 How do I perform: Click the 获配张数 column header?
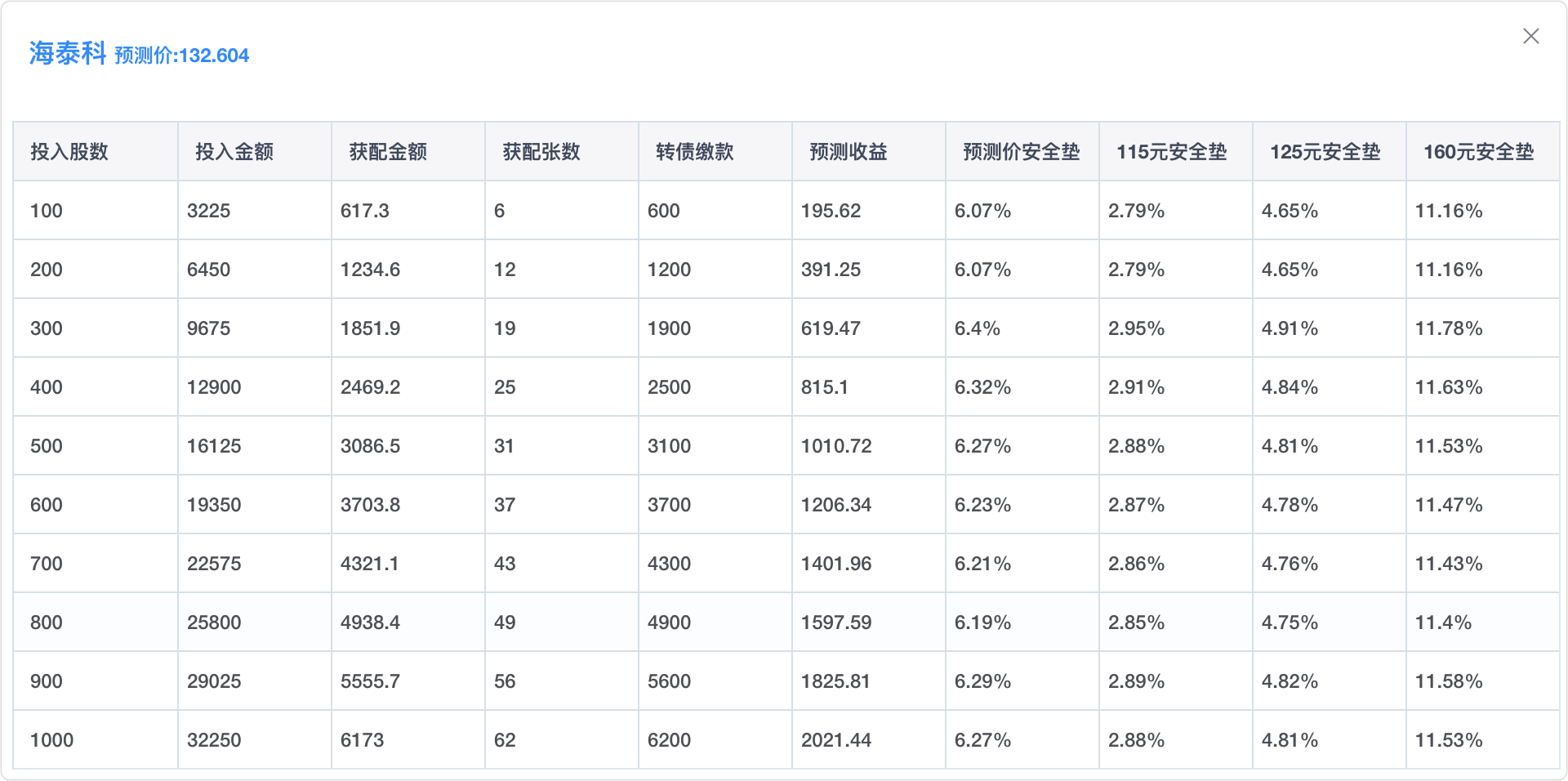pos(541,152)
